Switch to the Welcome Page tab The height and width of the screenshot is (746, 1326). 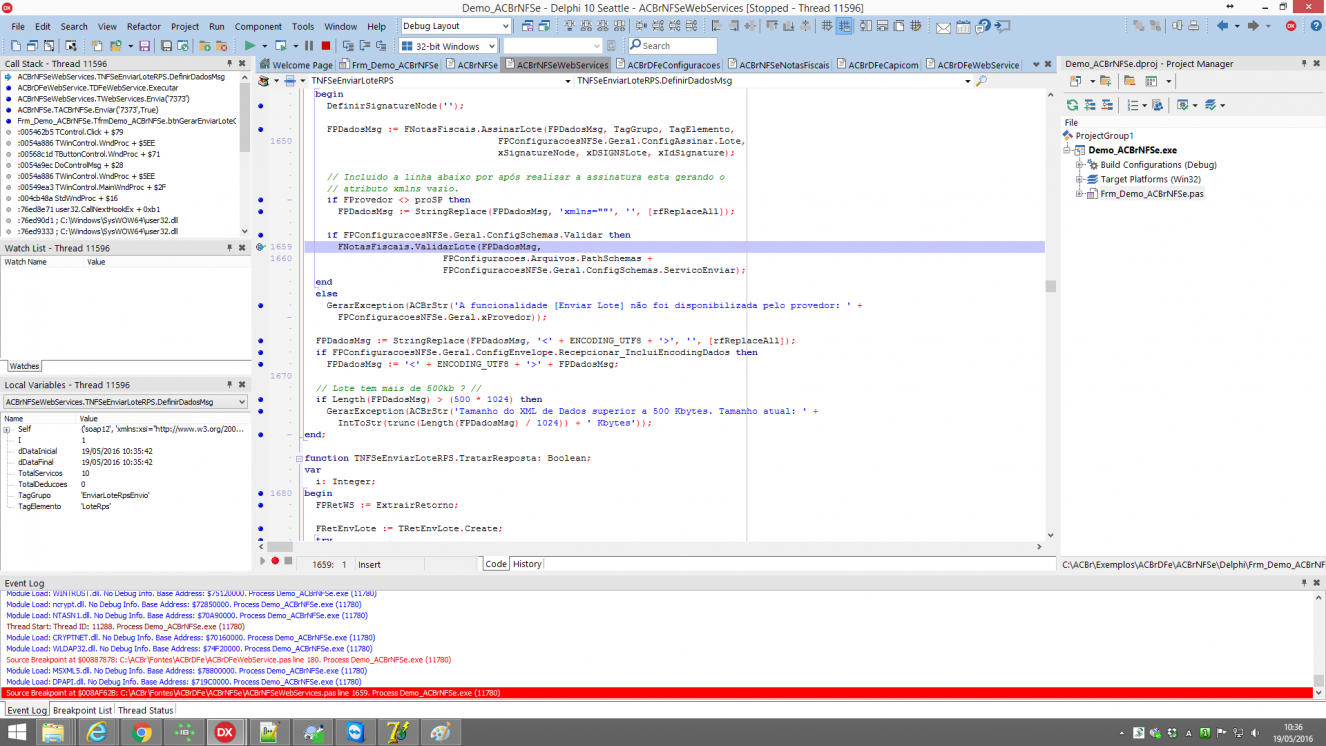[296, 65]
